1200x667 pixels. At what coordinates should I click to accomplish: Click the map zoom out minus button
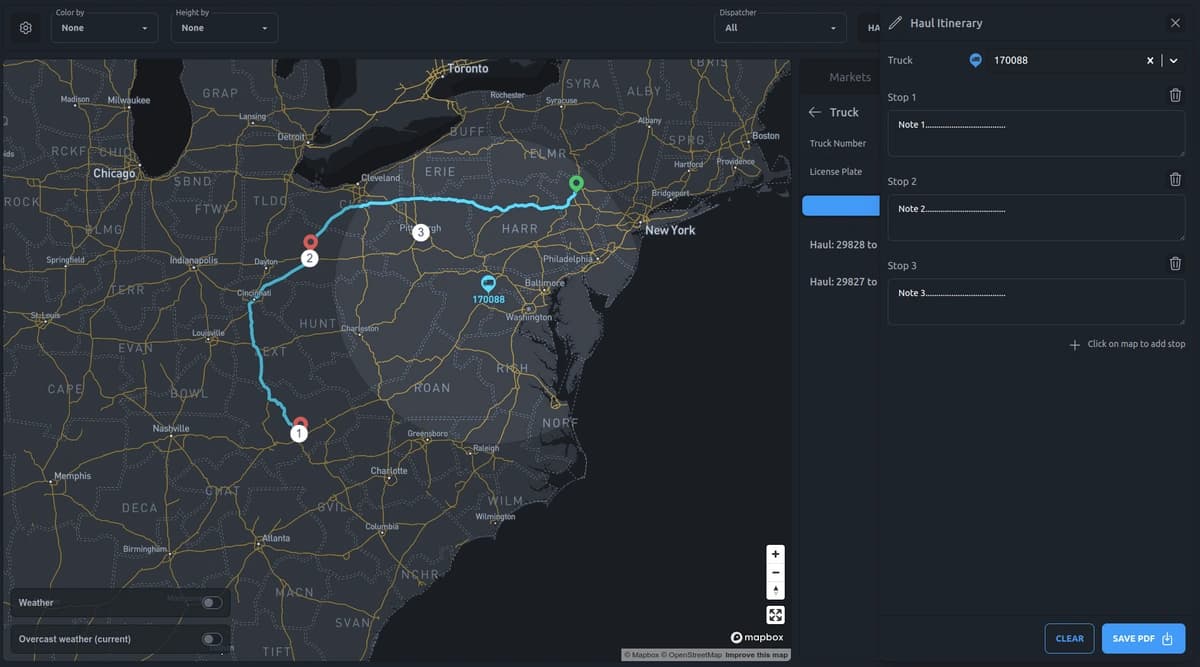point(776,572)
